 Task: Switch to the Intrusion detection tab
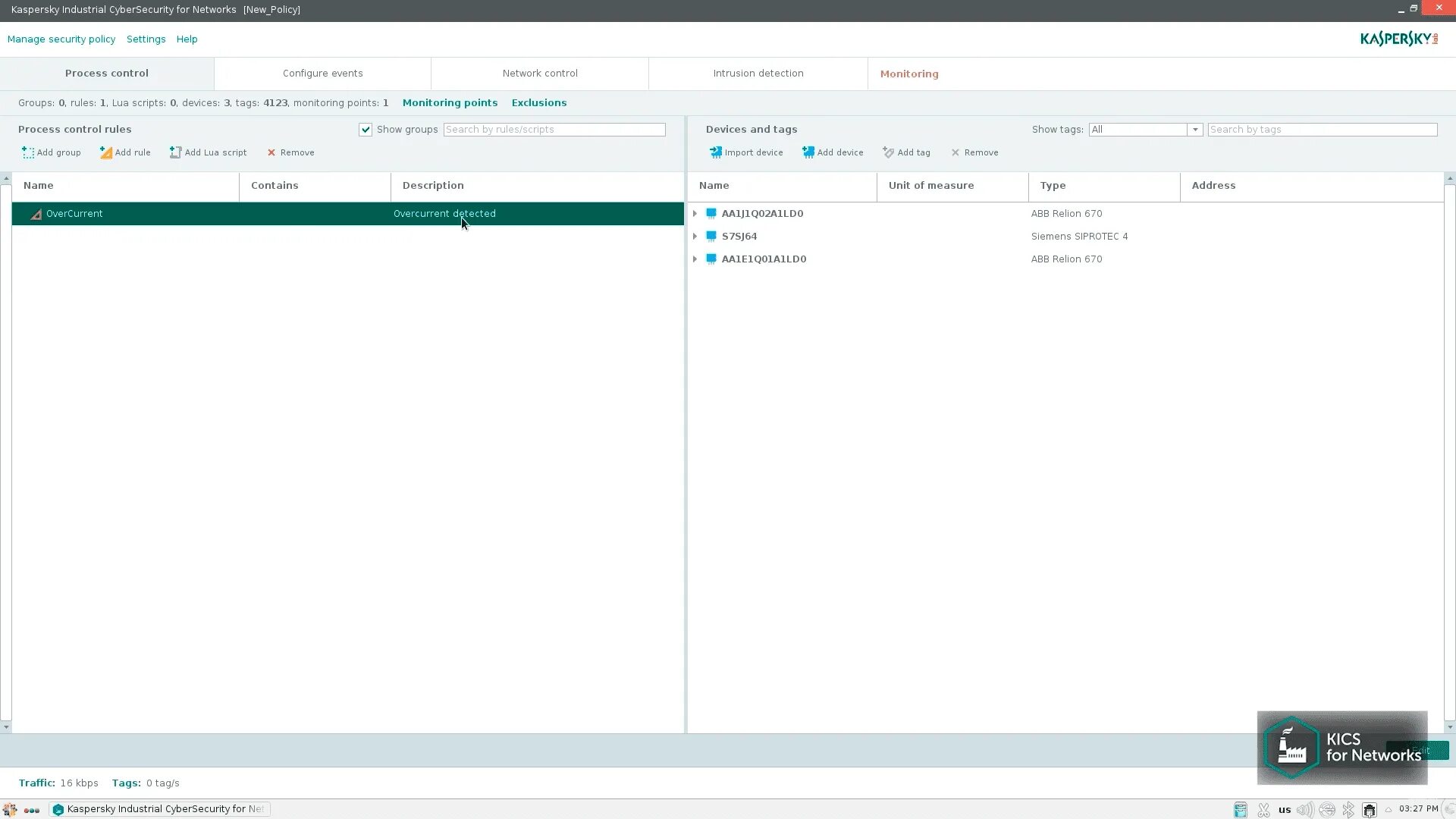[x=758, y=74]
